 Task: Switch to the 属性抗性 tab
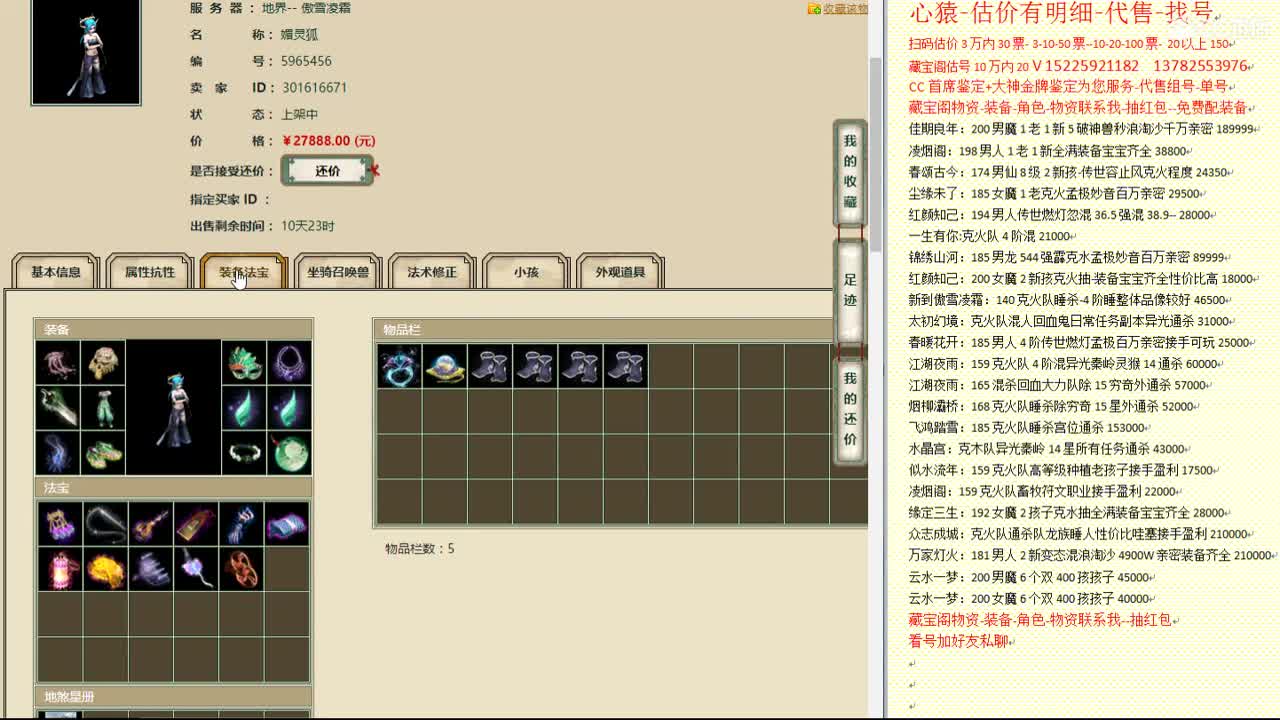coord(150,272)
